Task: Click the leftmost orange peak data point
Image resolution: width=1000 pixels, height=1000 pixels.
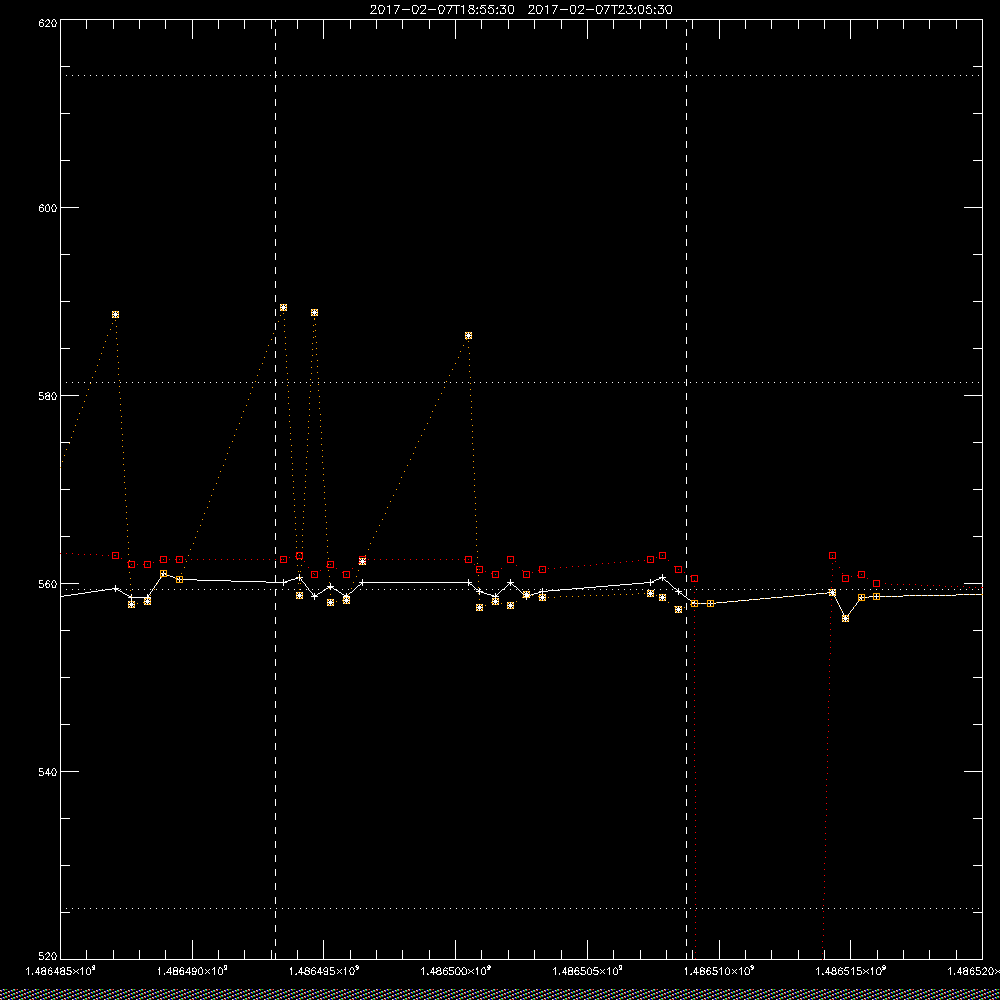Action: (x=115, y=314)
